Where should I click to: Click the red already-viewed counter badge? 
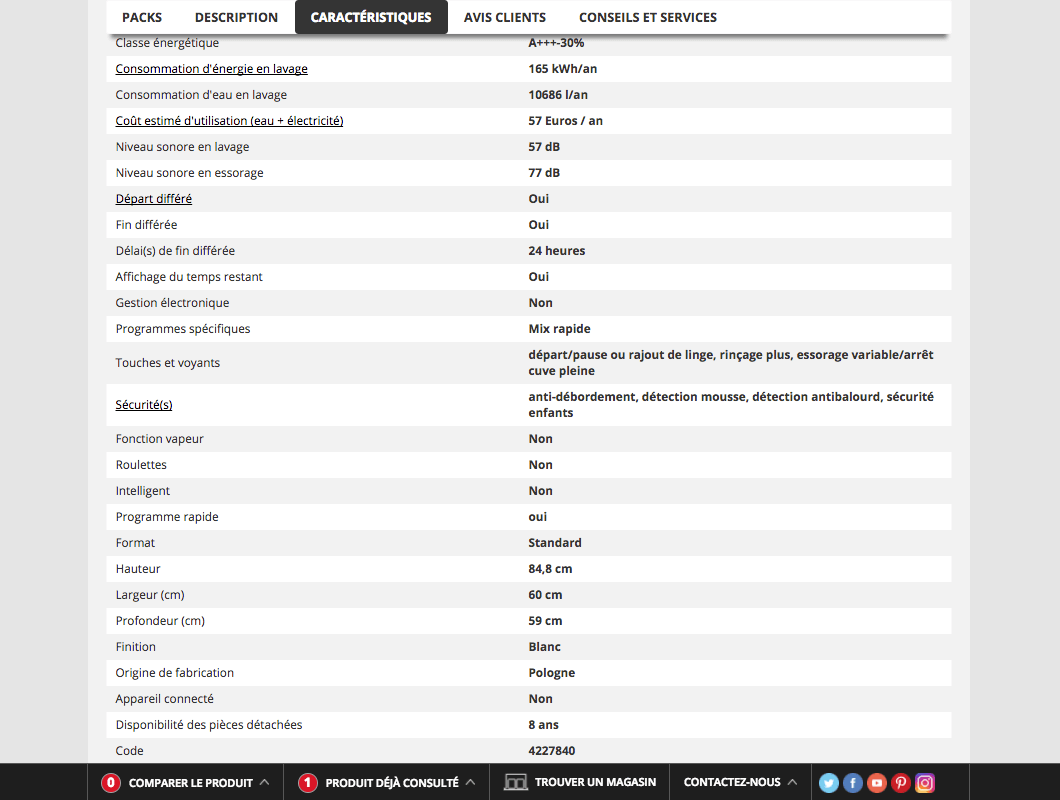click(308, 783)
